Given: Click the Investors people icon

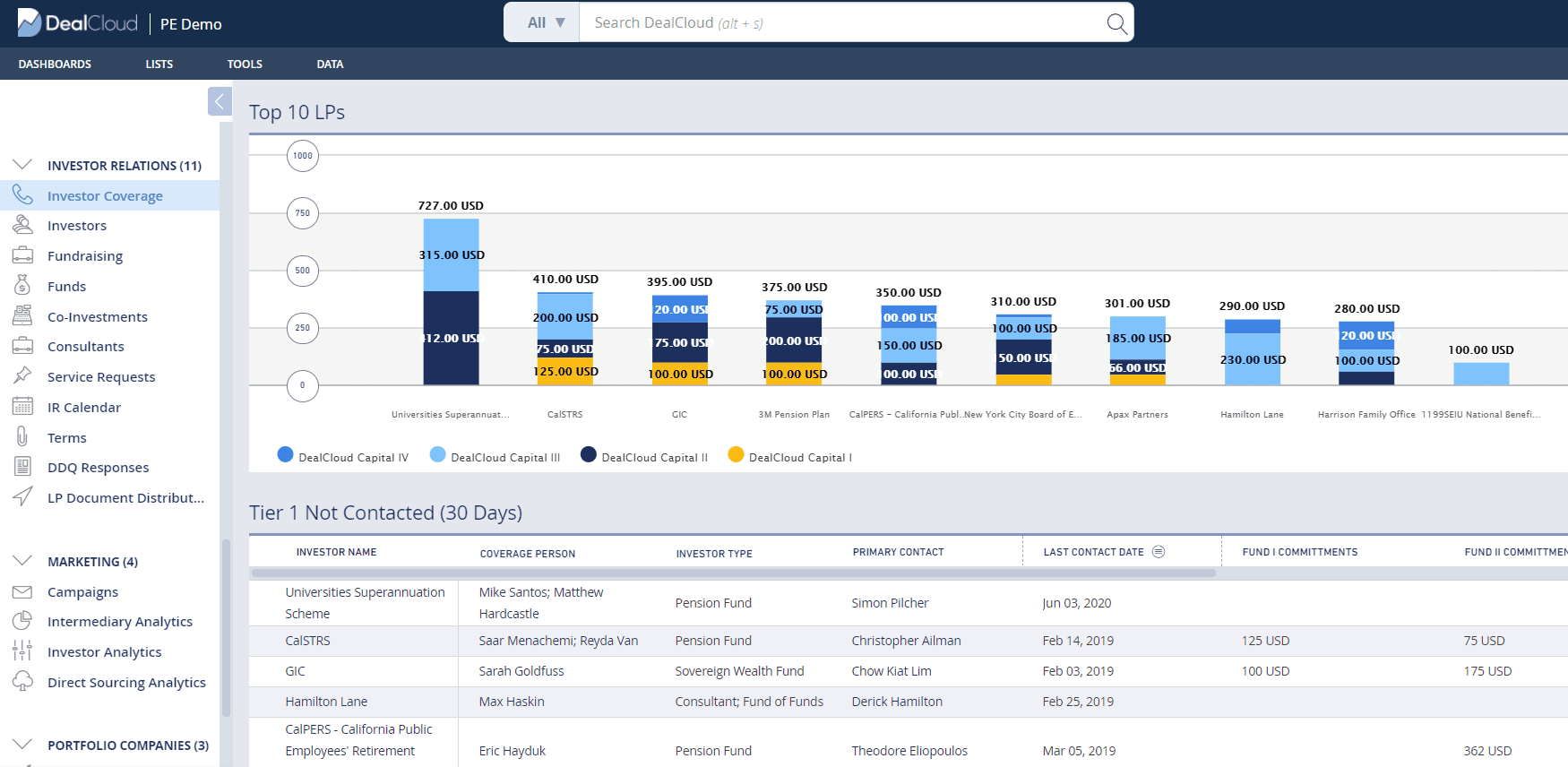Looking at the screenshot, I should click(22, 225).
